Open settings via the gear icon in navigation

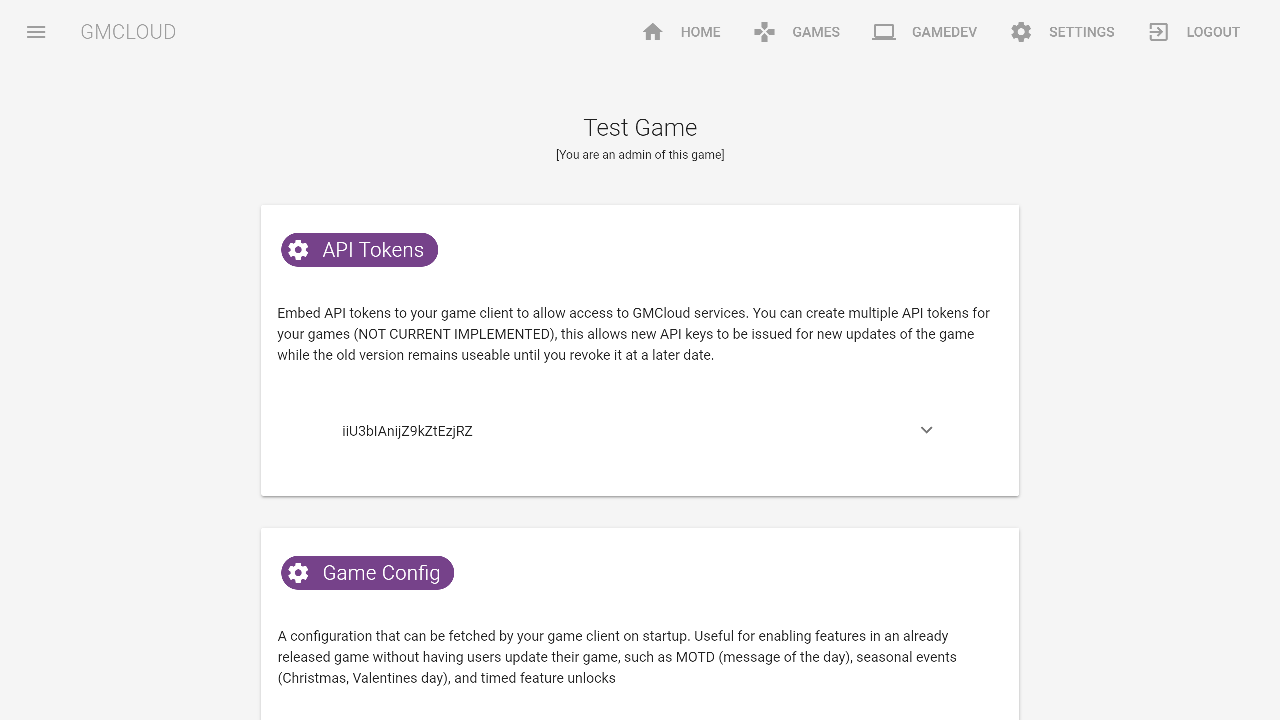(x=1020, y=31)
